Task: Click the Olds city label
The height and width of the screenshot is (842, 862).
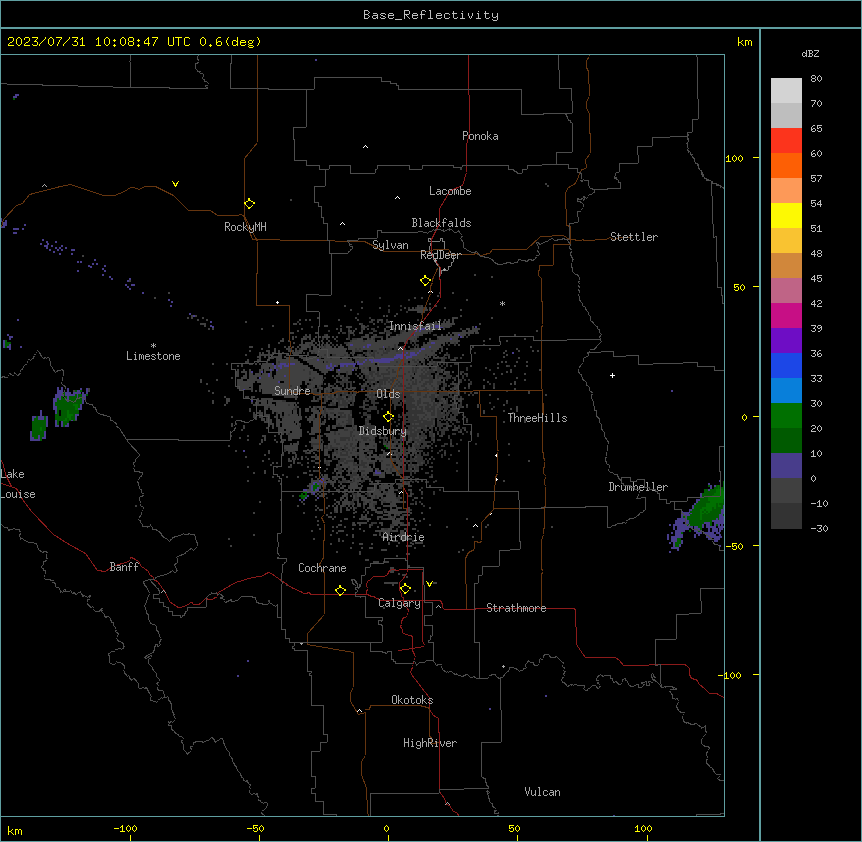Action: coord(388,394)
